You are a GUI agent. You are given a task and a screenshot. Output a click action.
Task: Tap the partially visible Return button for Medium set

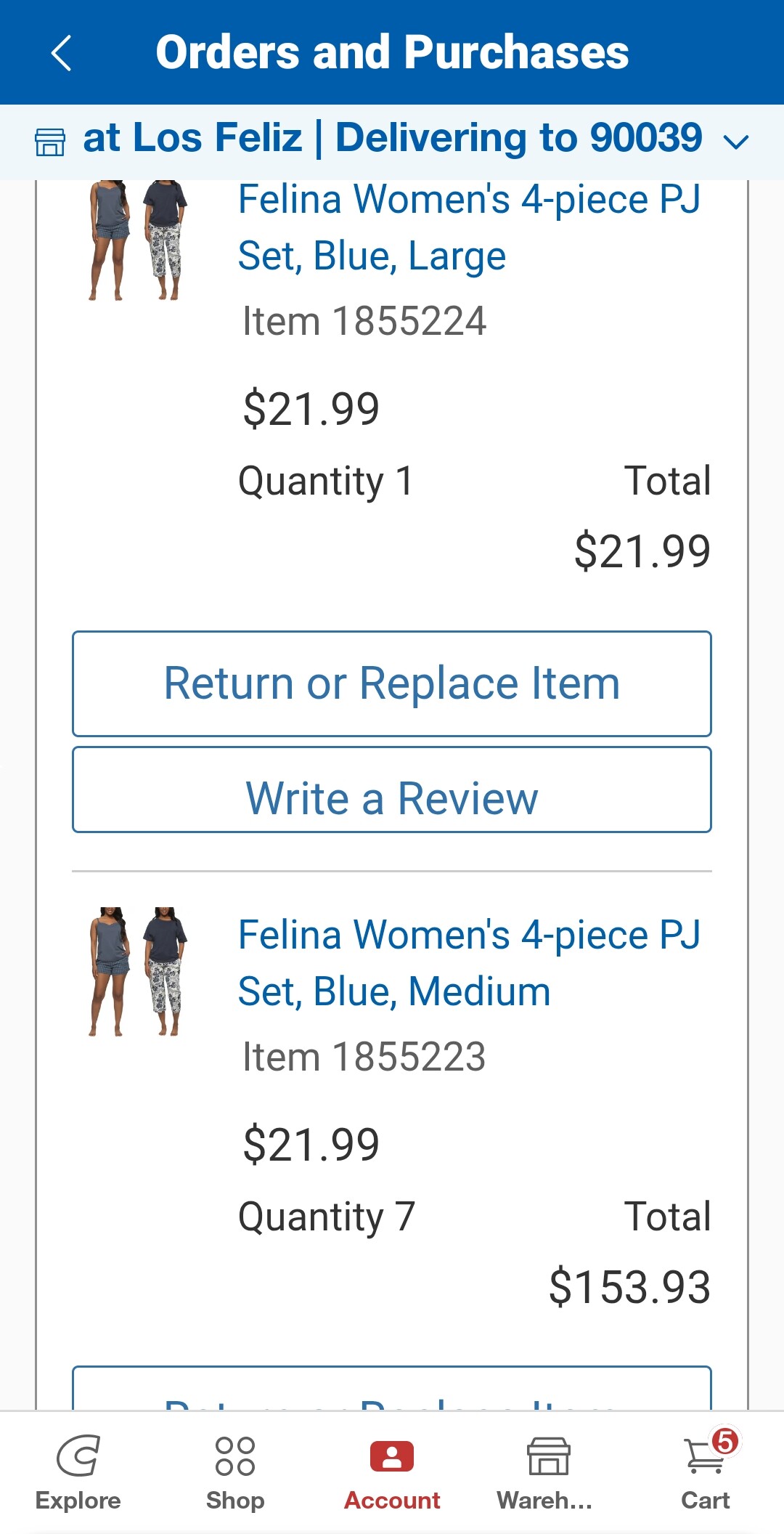(x=392, y=1391)
